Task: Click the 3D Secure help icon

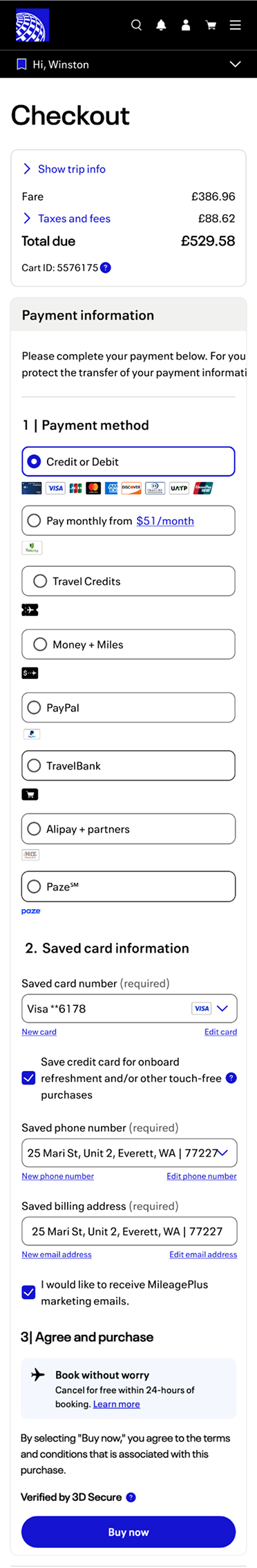Action: (x=131, y=1497)
